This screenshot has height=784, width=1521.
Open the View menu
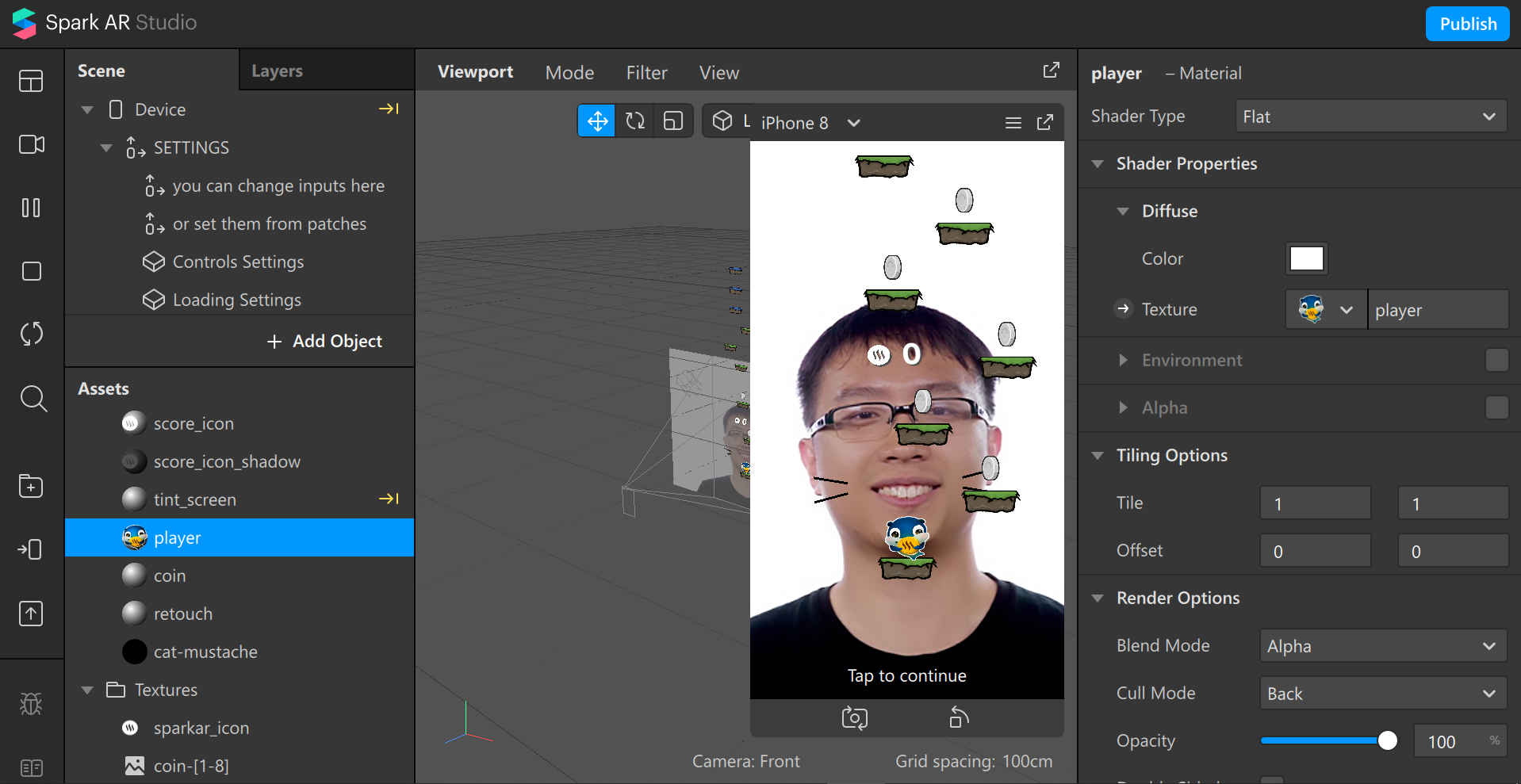tap(718, 72)
